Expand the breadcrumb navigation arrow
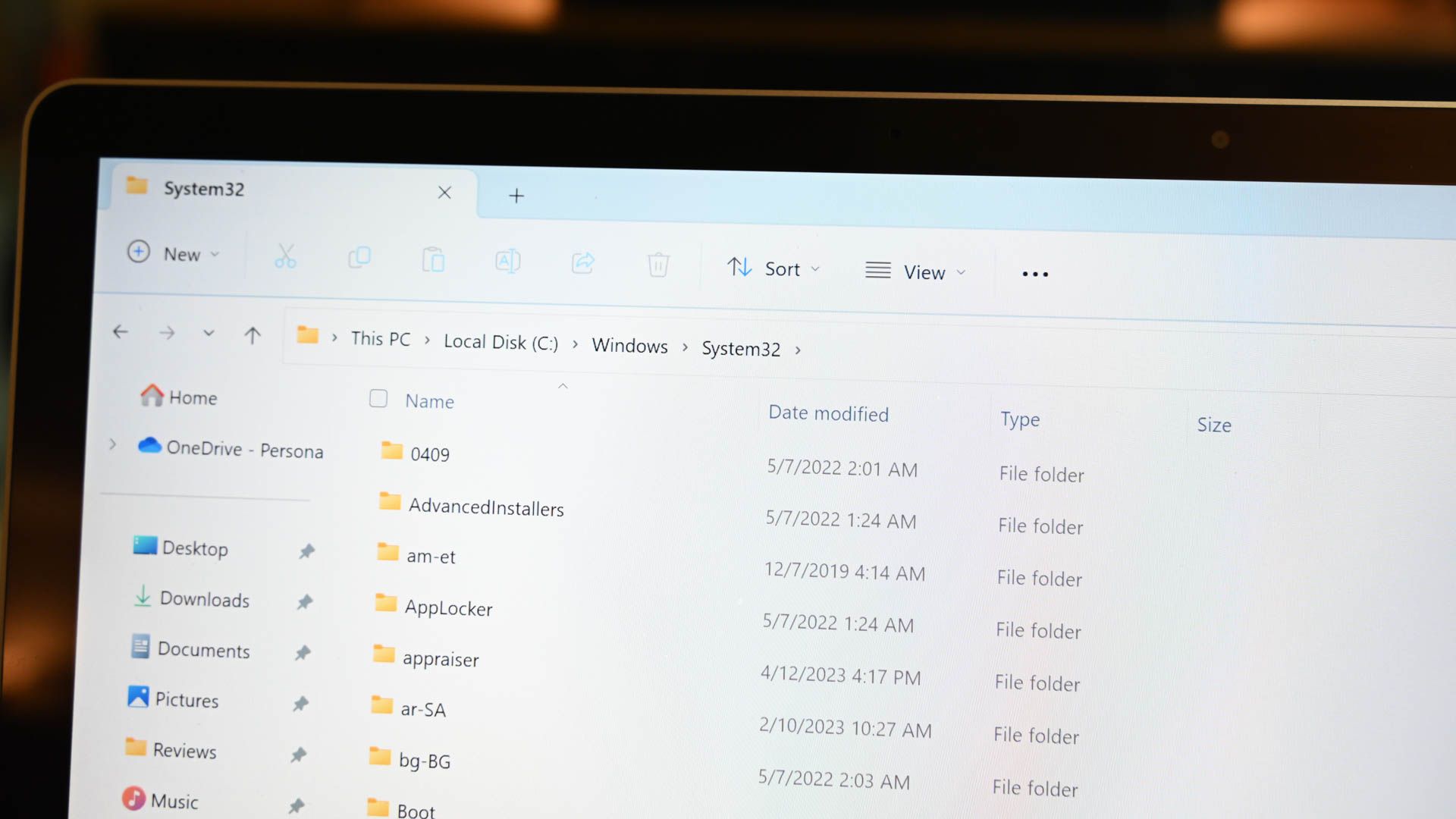This screenshot has height=819, width=1456. click(x=795, y=349)
